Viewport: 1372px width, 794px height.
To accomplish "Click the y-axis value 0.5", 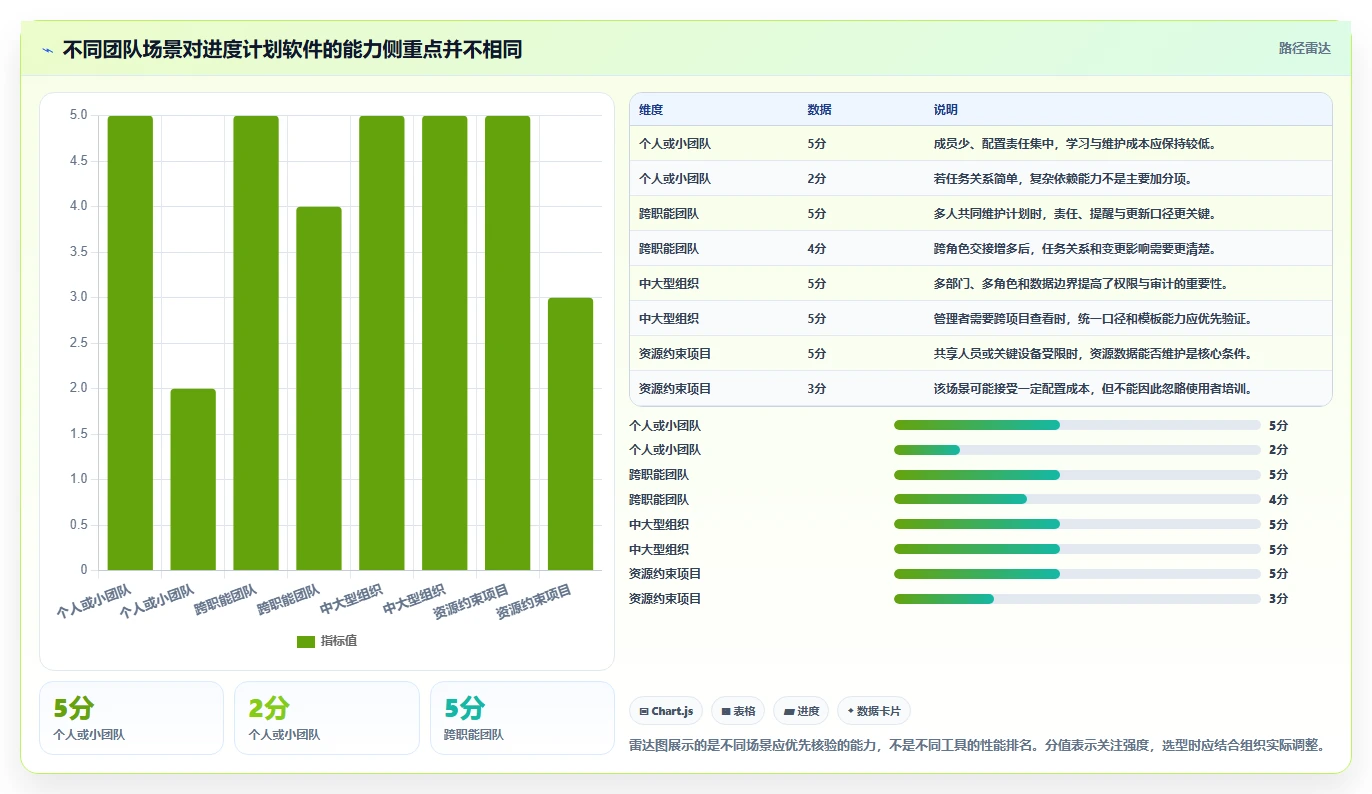I will tap(78, 525).
